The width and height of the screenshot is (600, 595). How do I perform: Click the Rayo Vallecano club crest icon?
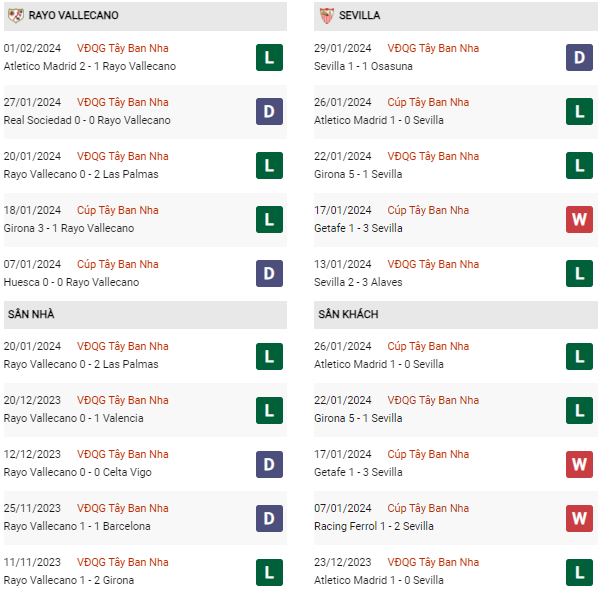15,15
